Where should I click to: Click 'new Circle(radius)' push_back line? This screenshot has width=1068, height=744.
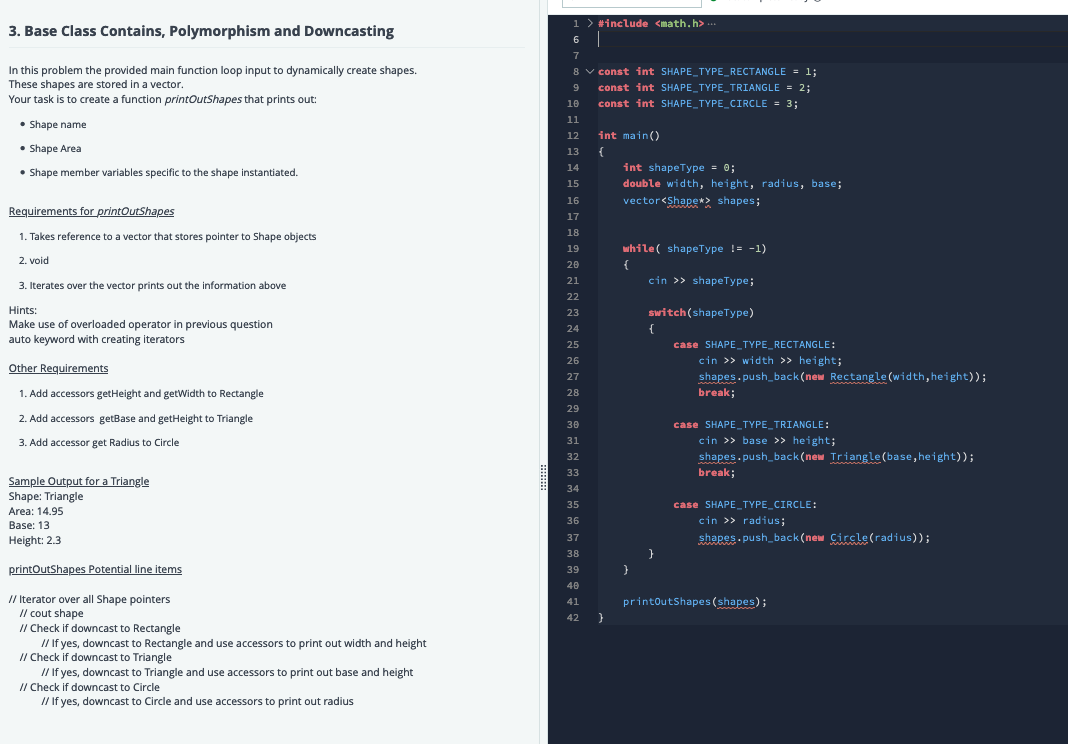tap(814, 538)
